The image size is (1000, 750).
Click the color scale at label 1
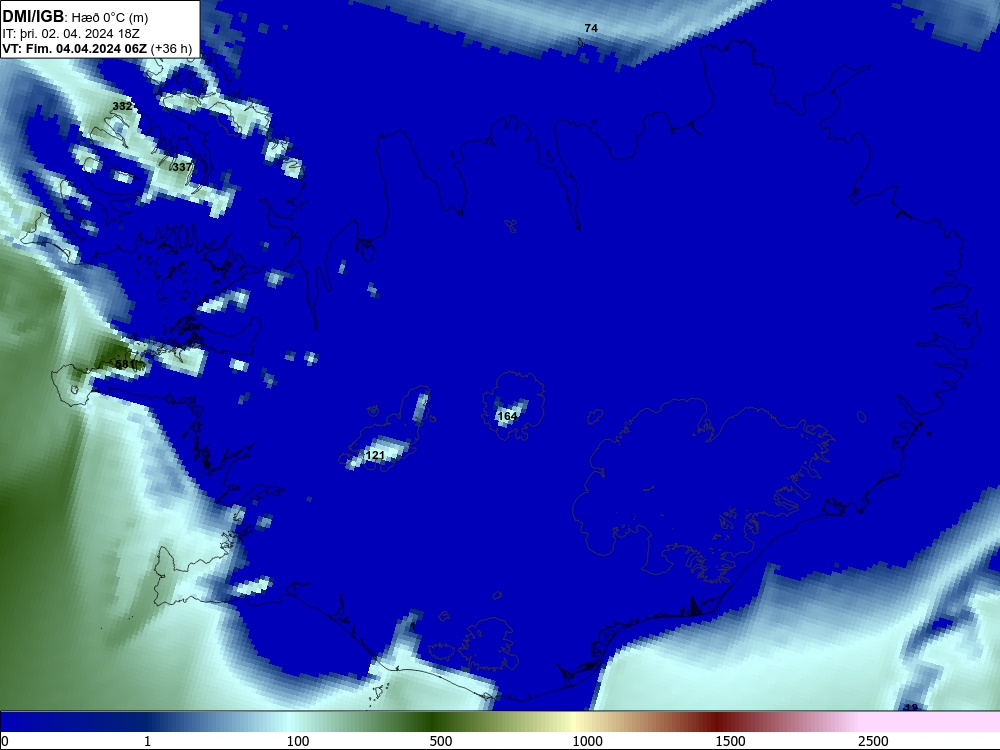[x=147, y=741]
